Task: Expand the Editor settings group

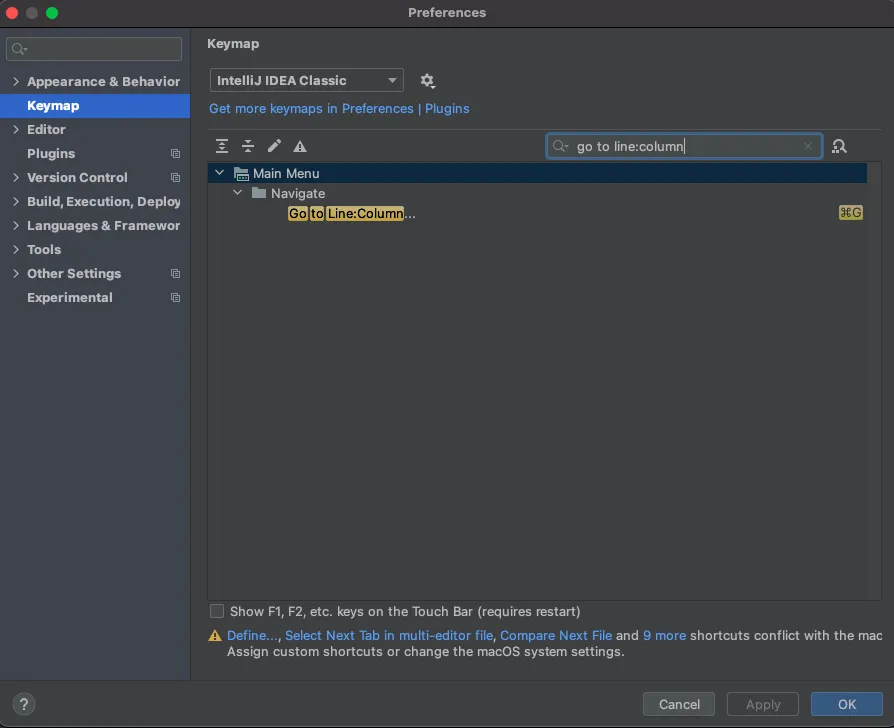Action: point(16,129)
